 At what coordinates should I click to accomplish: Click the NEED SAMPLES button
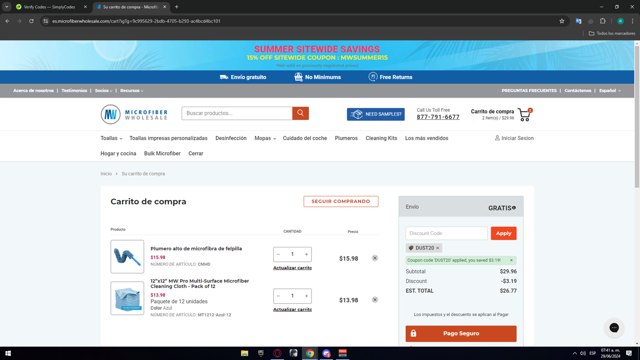click(x=376, y=114)
